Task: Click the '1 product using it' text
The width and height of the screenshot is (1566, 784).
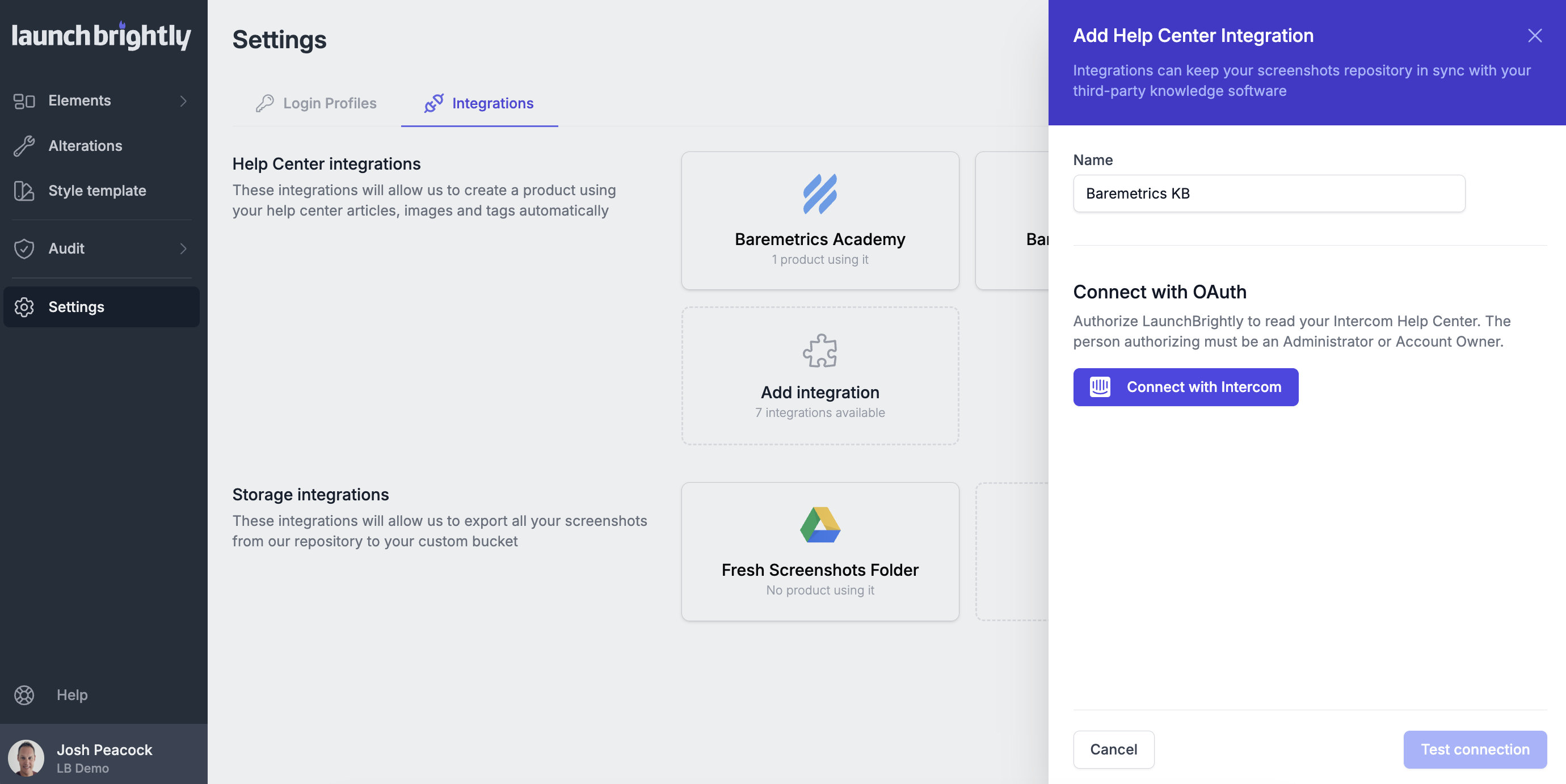Action: (x=819, y=259)
